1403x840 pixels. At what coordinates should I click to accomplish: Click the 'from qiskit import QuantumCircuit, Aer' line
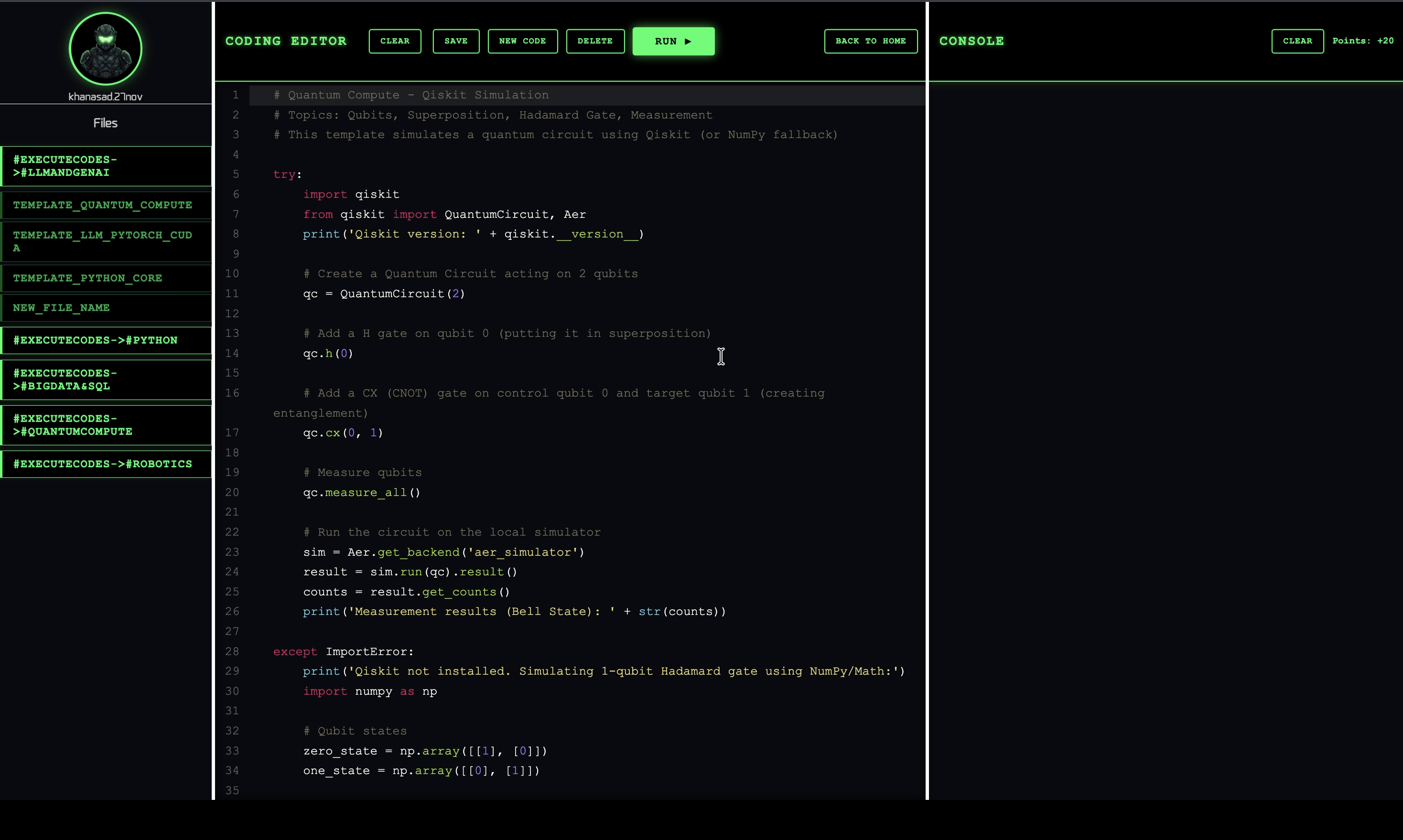point(444,215)
